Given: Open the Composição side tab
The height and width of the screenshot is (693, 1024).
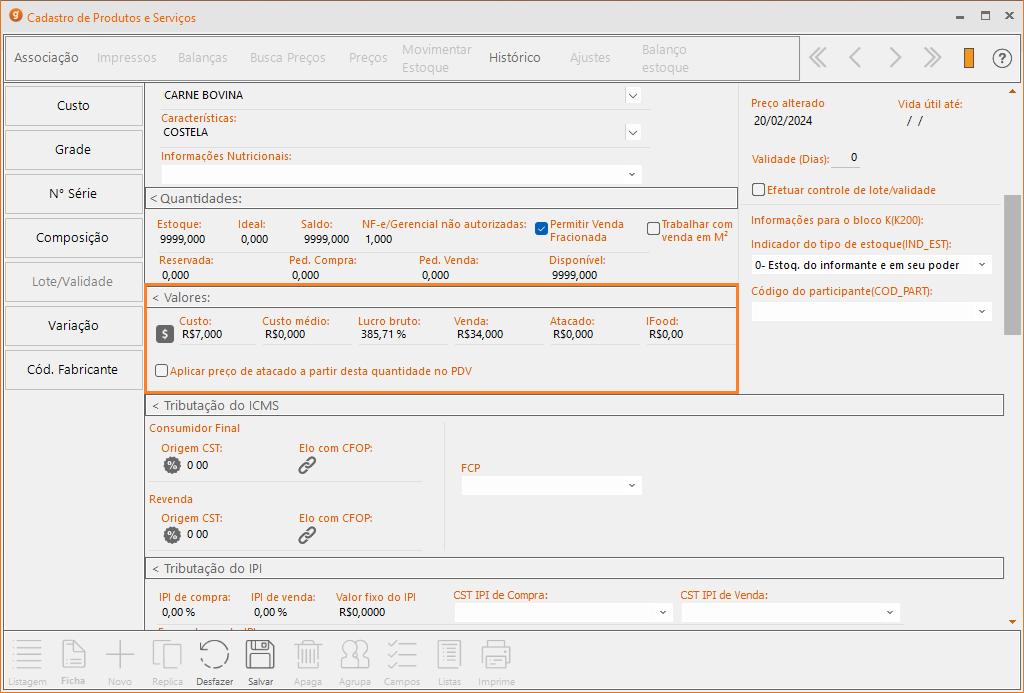Looking at the screenshot, I should [74, 238].
